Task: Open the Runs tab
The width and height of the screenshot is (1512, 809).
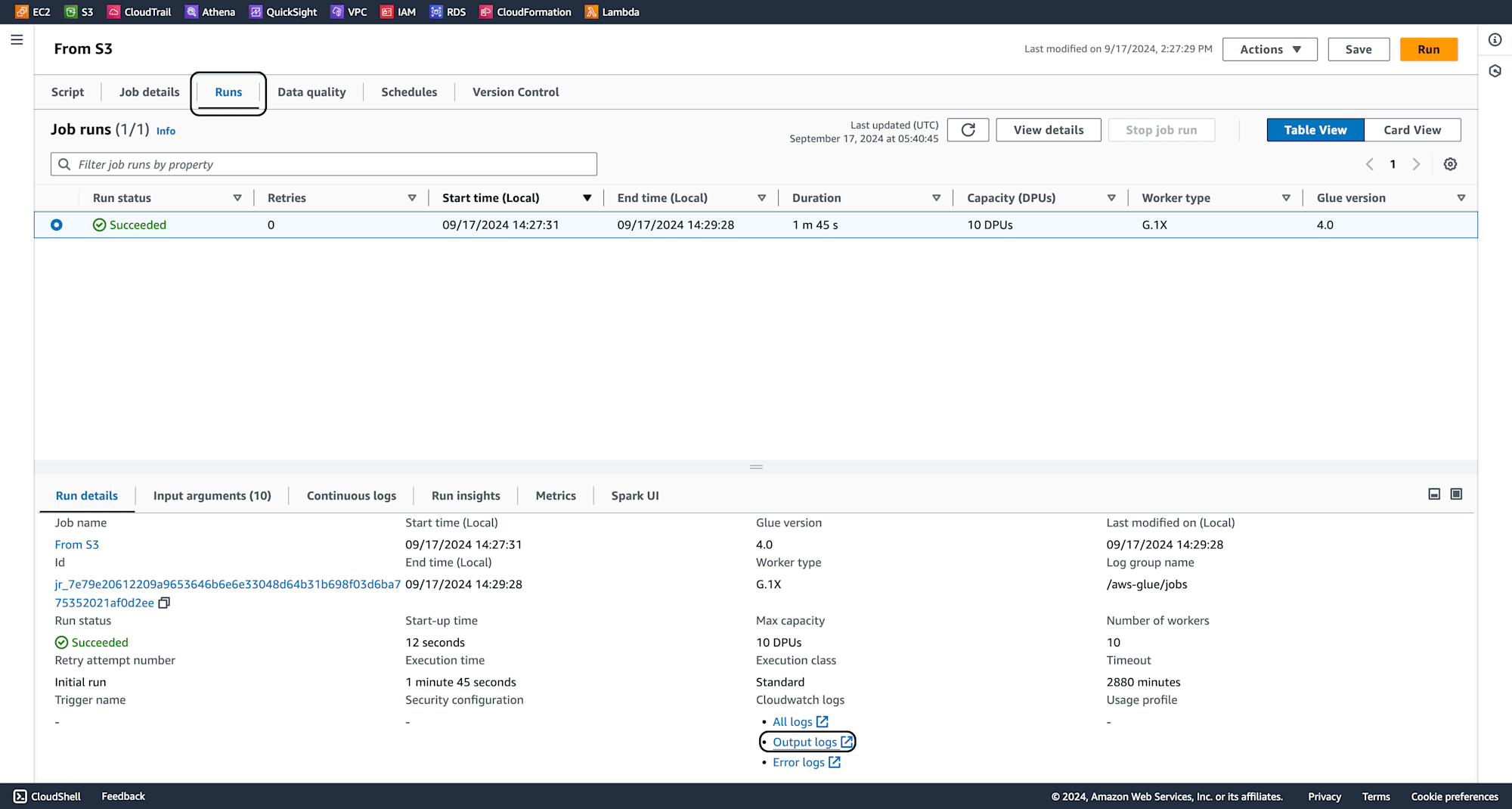Action: click(228, 92)
